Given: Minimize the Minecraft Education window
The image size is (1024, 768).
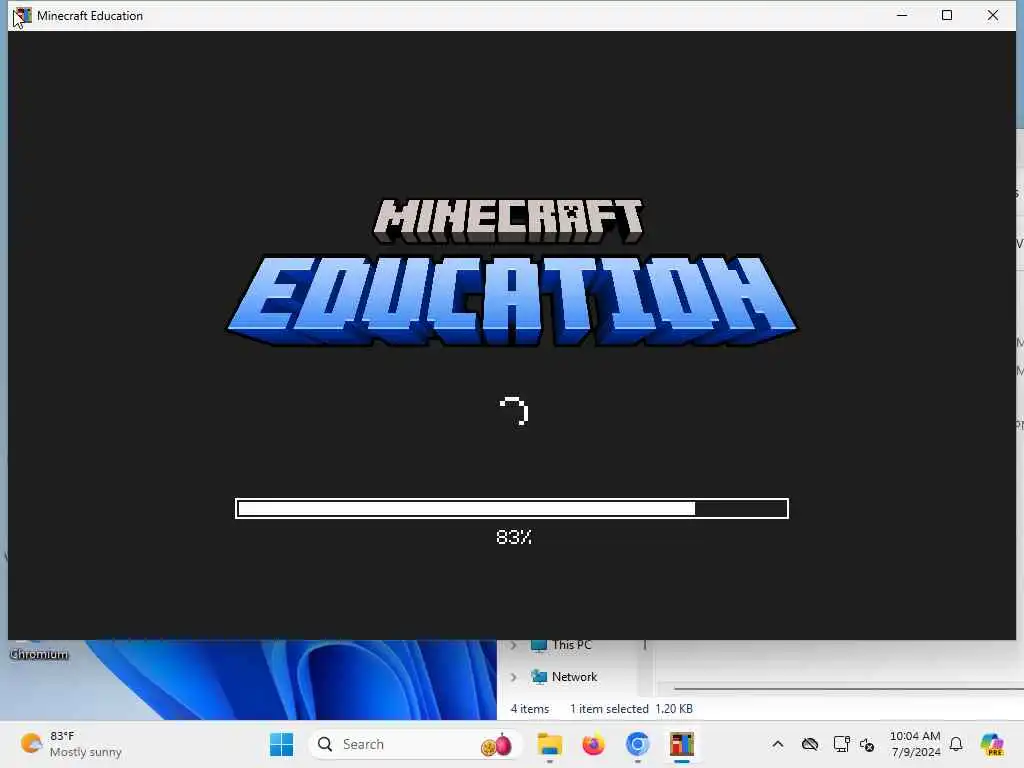Looking at the screenshot, I should 902,15.
